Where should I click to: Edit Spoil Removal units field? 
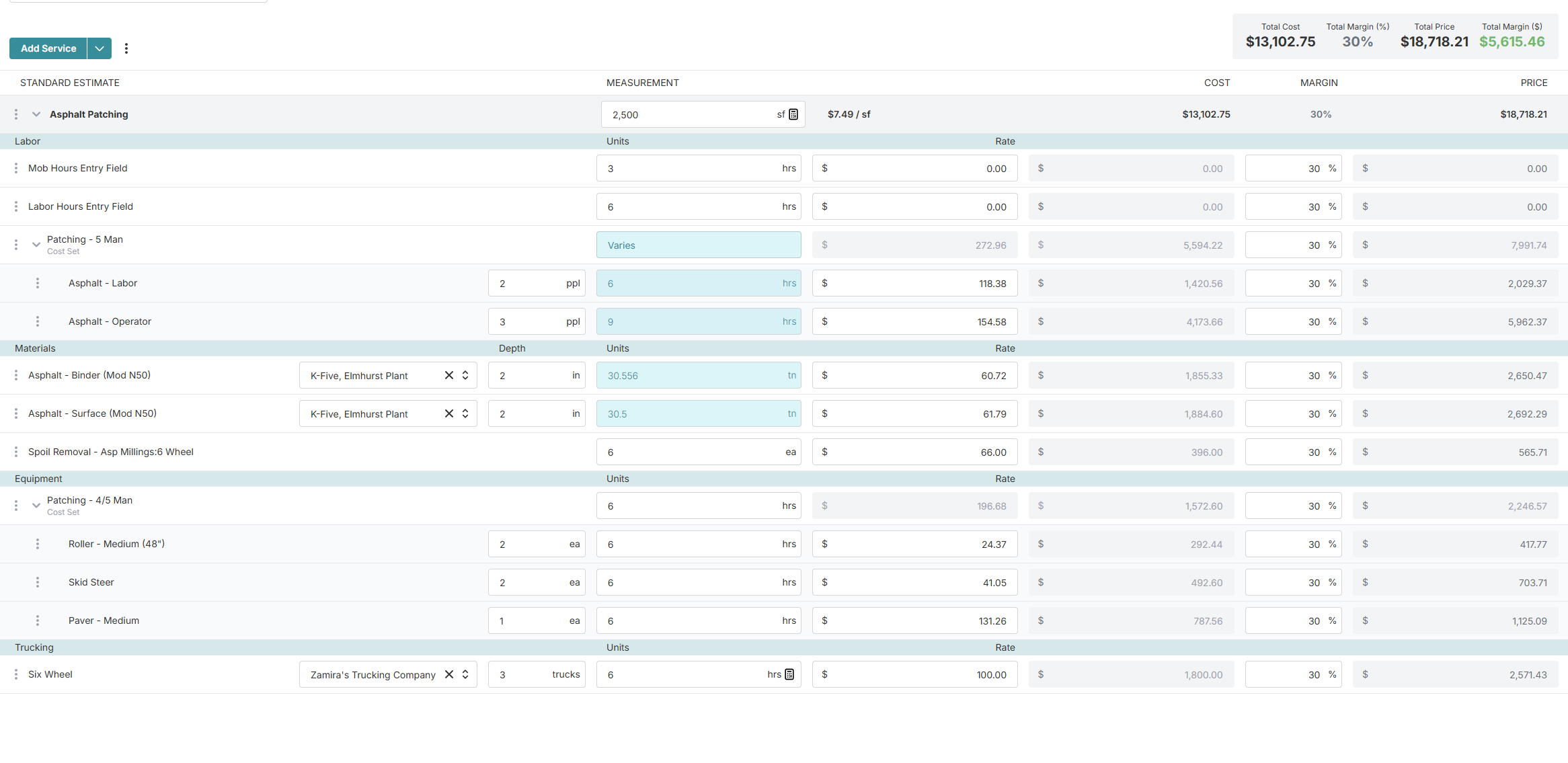click(x=699, y=452)
